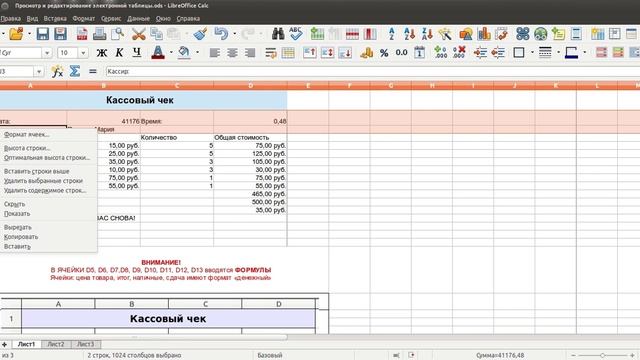Open the Данные menu

(138, 18)
